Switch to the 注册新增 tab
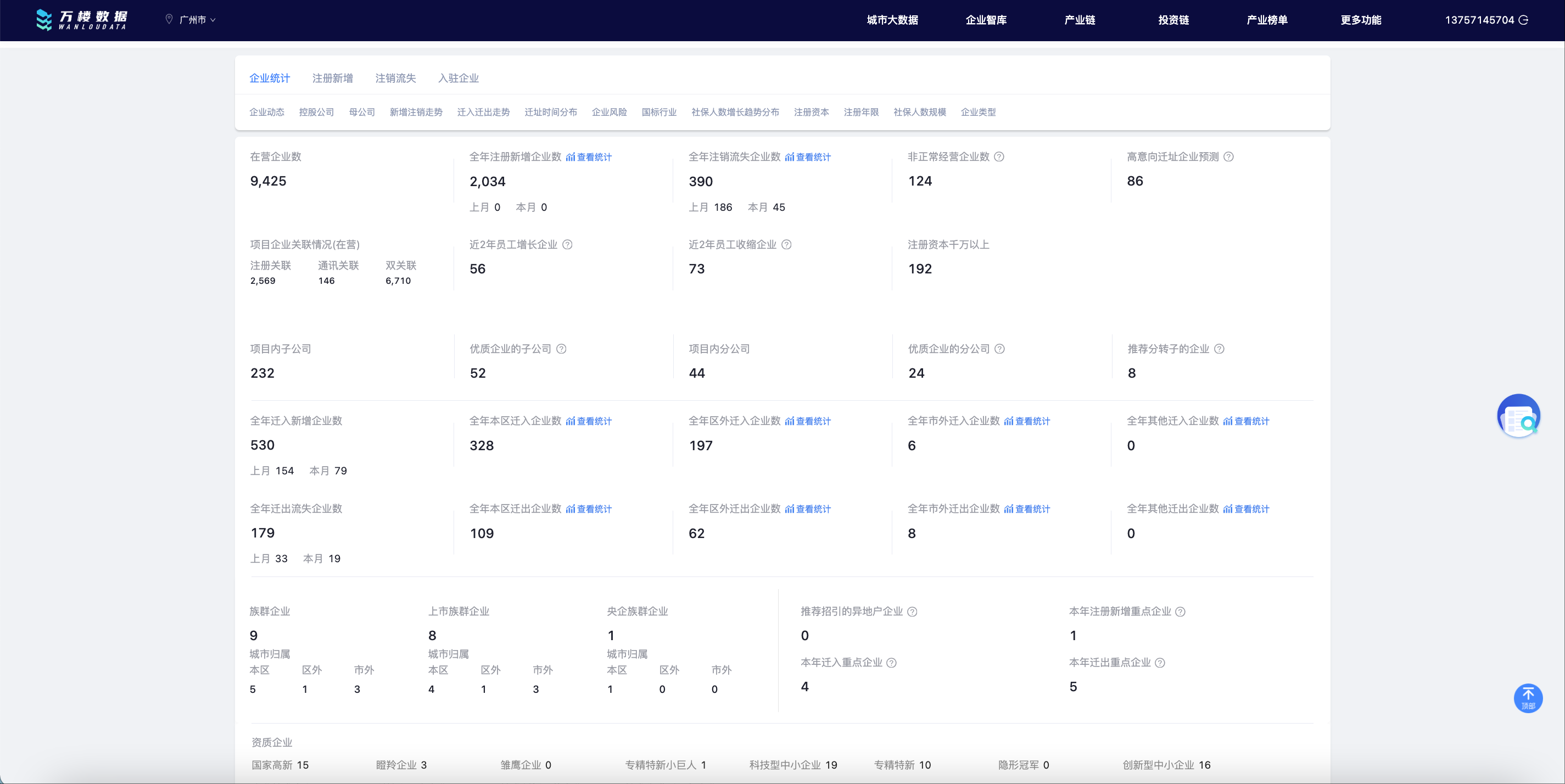Viewport: 1565px width, 784px height. coord(332,79)
